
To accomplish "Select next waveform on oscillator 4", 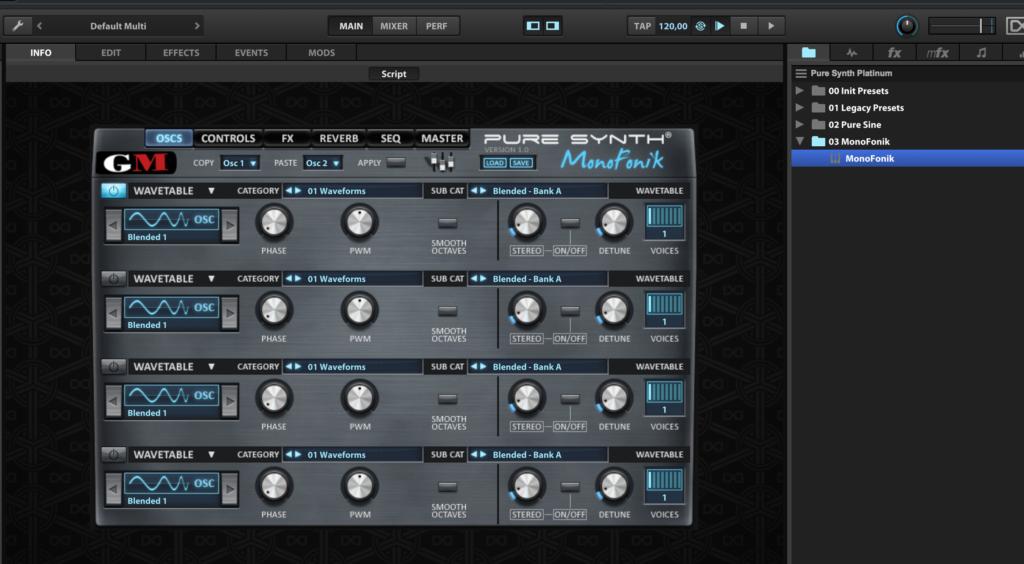I will [229, 490].
